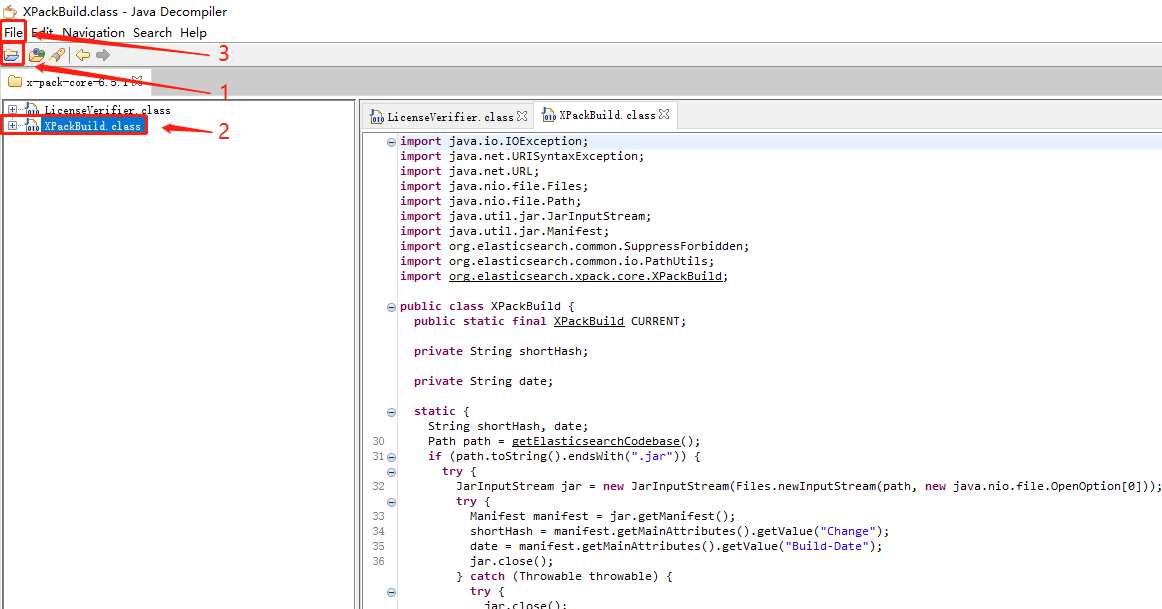Click the Open File folder icon
The height and width of the screenshot is (609, 1162).
12,55
